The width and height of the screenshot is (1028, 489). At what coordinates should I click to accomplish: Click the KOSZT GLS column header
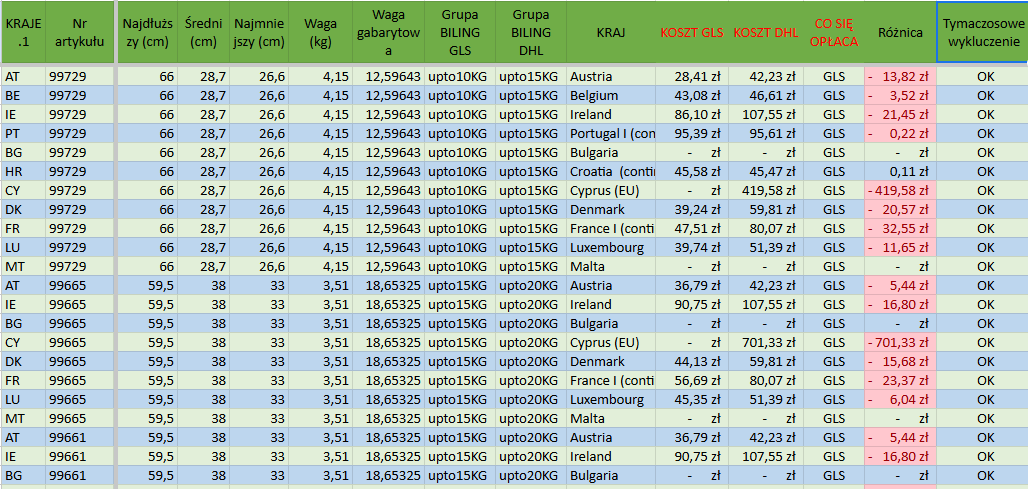coord(691,32)
